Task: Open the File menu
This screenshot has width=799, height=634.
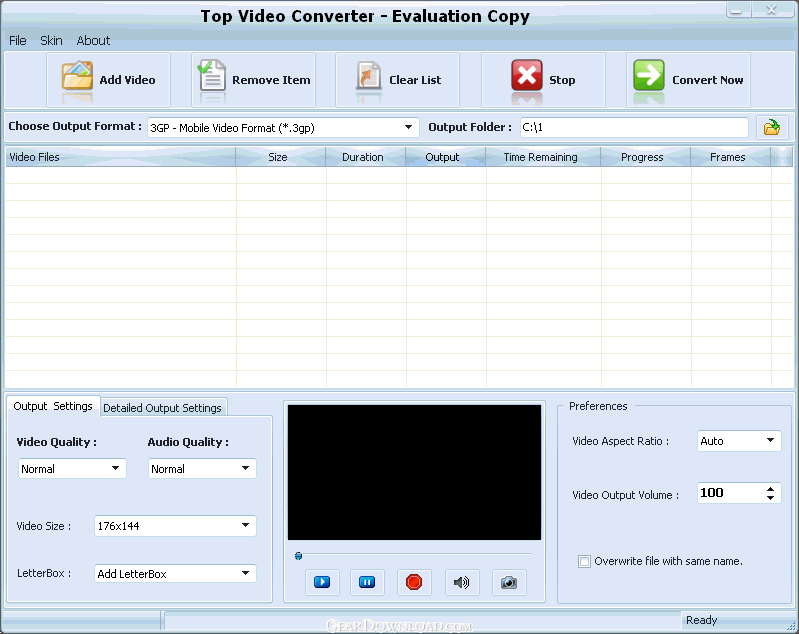Action: point(18,41)
